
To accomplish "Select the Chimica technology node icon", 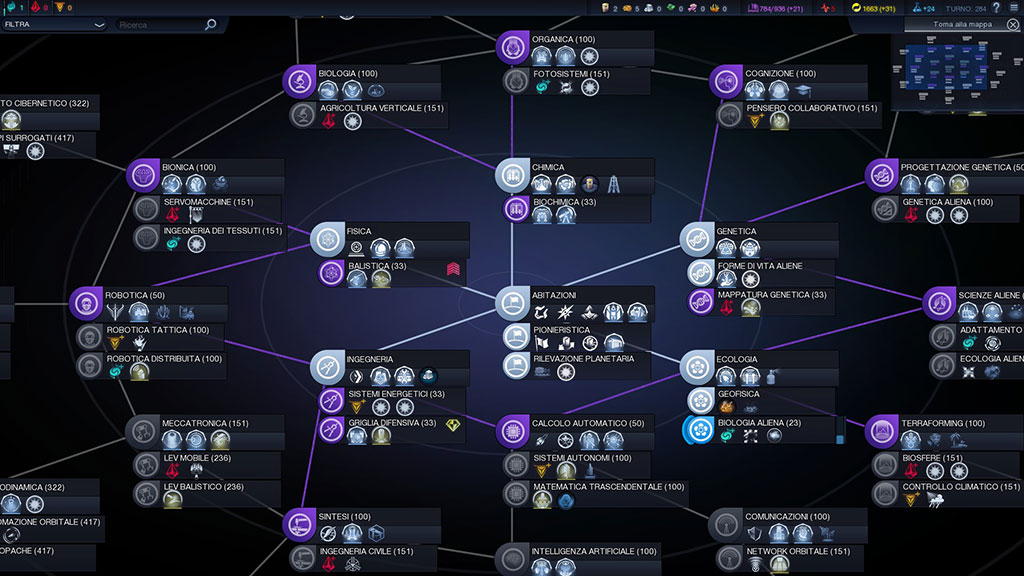I will tap(512, 175).
